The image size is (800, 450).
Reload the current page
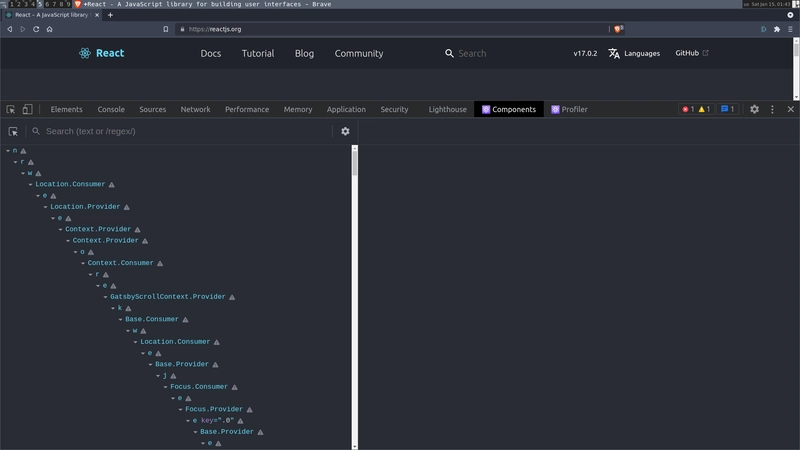pyautogui.click(x=36, y=29)
